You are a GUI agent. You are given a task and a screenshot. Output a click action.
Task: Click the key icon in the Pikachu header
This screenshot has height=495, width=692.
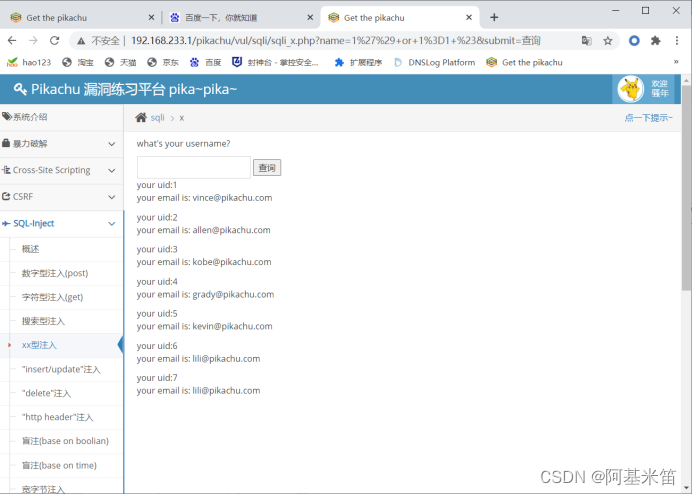click(x=20, y=89)
